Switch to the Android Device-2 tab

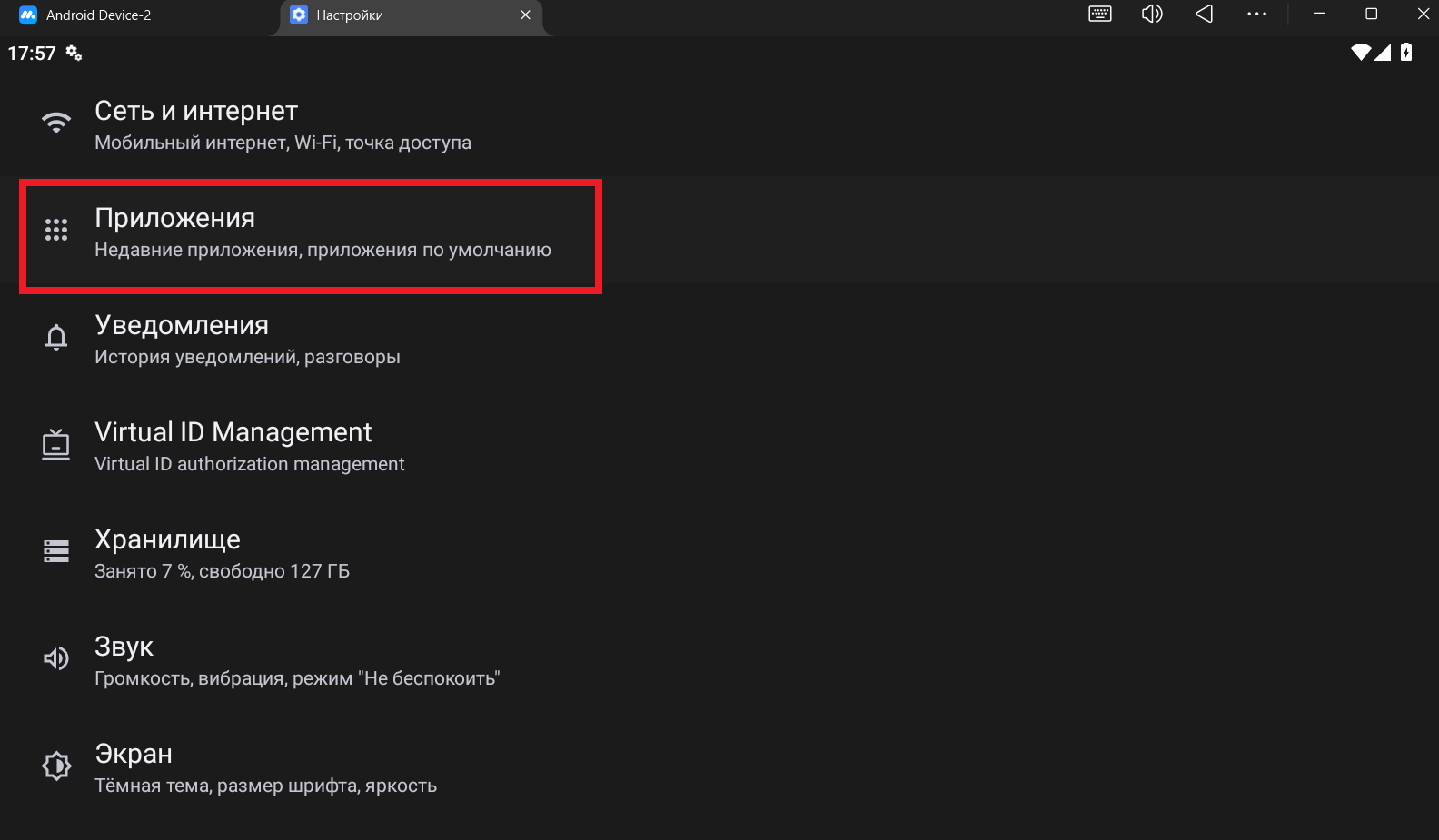coord(98,15)
